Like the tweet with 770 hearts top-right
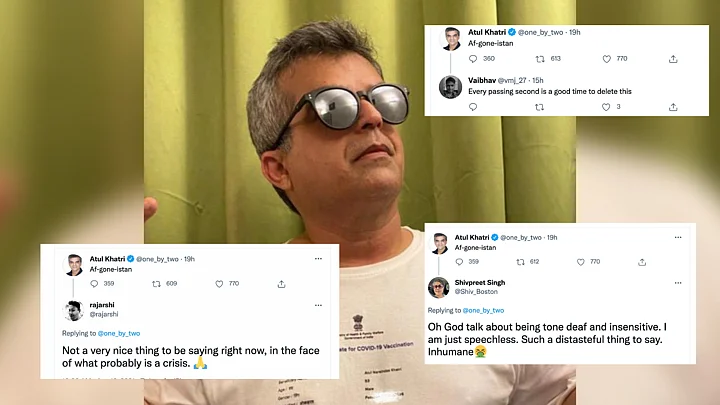This screenshot has height=405, width=720. pos(607,59)
